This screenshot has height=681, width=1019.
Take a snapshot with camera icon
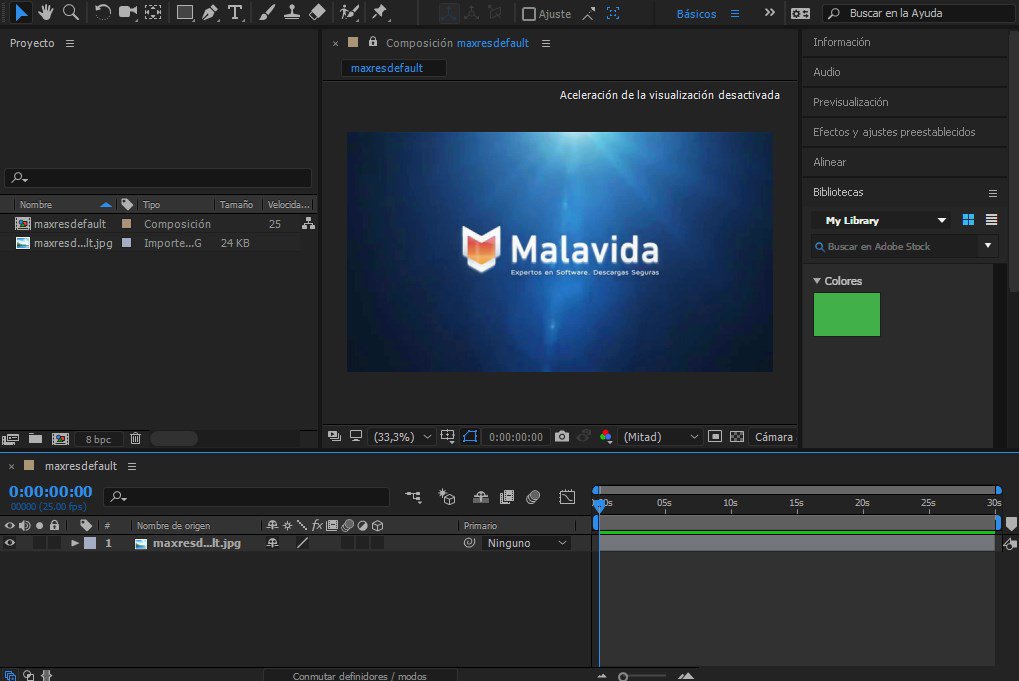pos(562,437)
